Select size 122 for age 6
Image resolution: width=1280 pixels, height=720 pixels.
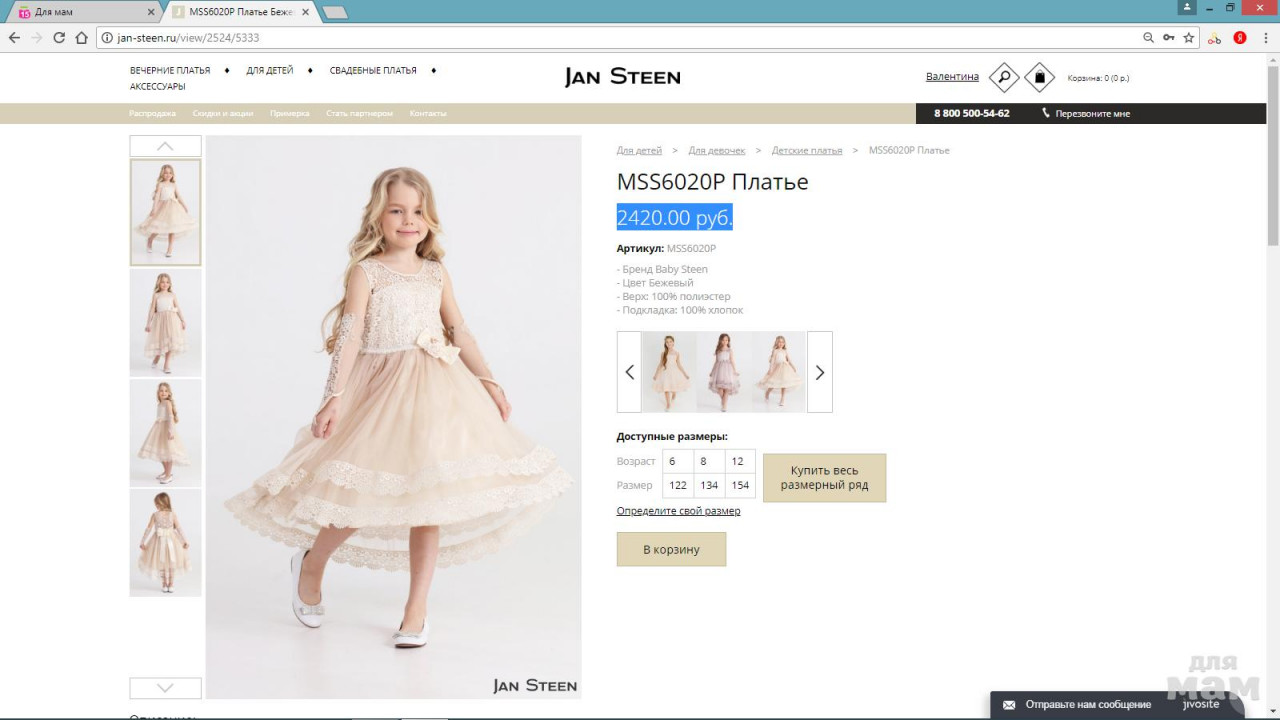[x=678, y=485]
